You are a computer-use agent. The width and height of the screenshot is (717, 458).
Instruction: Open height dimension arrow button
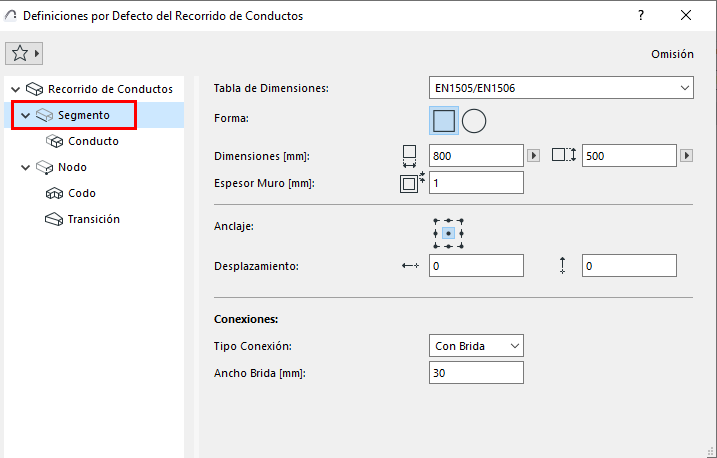[x=686, y=156]
